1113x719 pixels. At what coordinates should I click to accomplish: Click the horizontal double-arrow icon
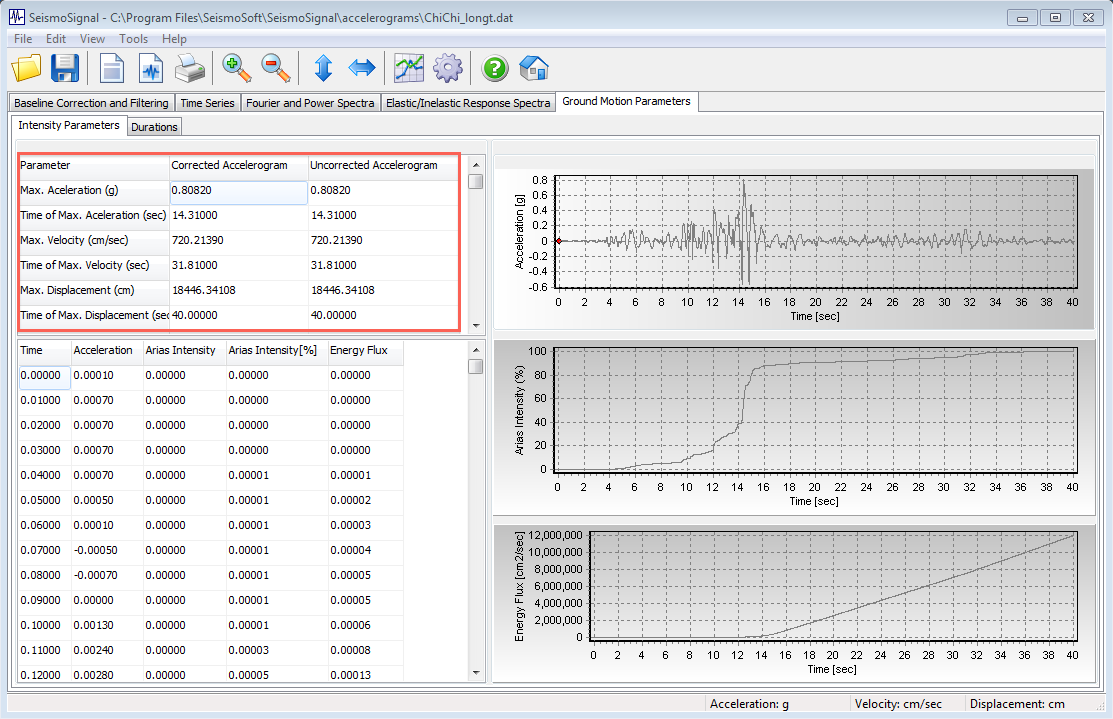(361, 69)
